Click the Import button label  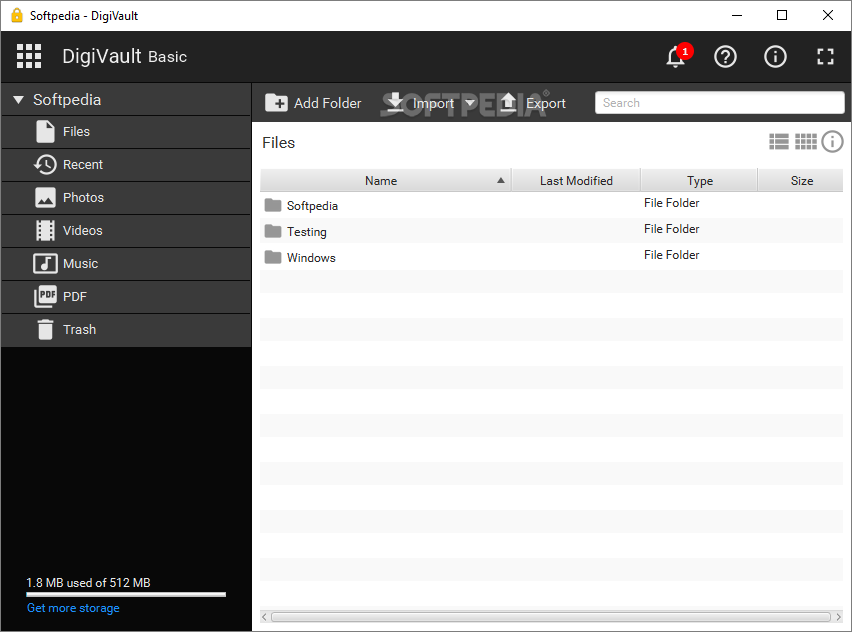click(x=433, y=103)
